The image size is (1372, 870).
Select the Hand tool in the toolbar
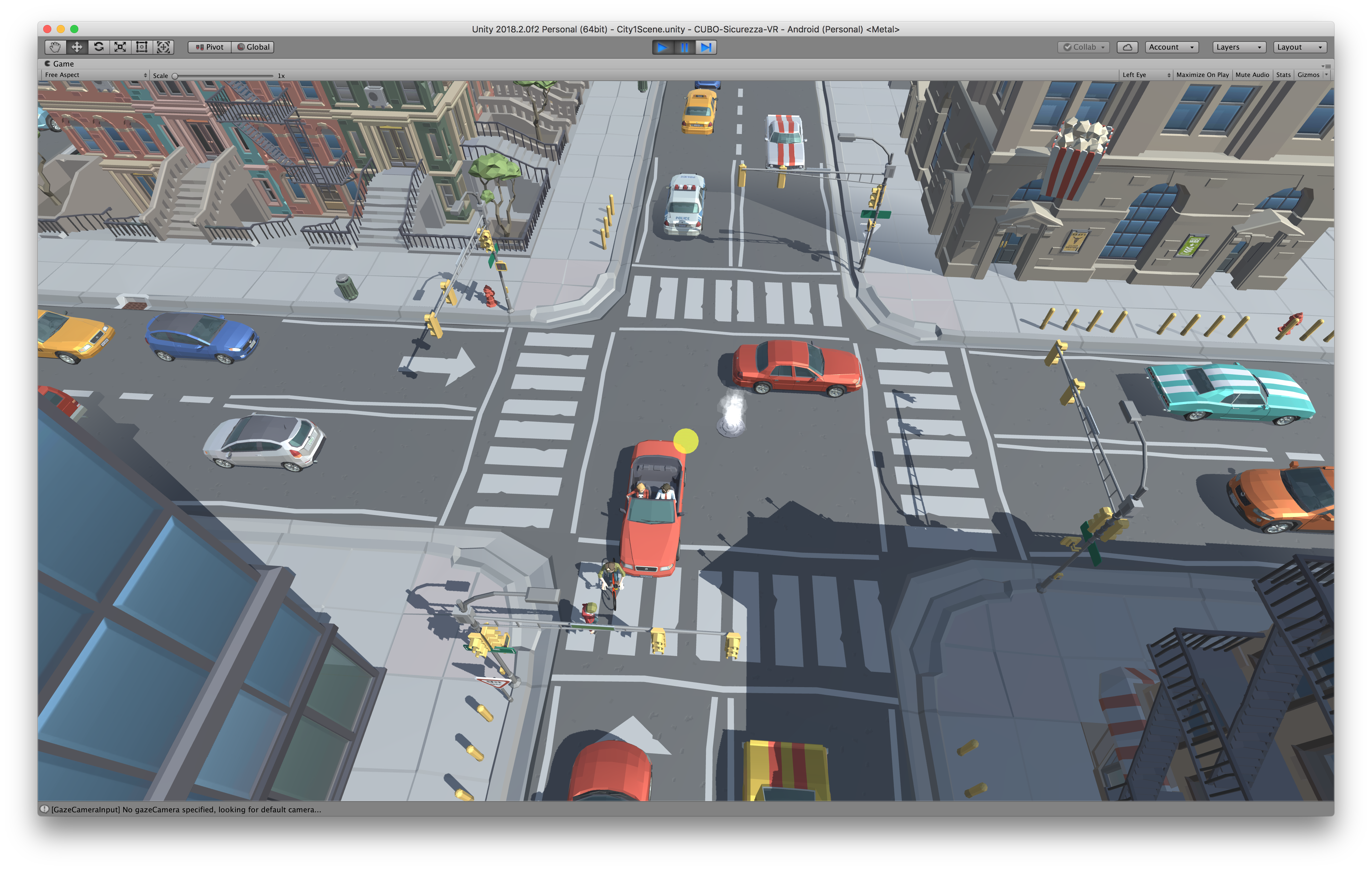[x=55, y=48]
